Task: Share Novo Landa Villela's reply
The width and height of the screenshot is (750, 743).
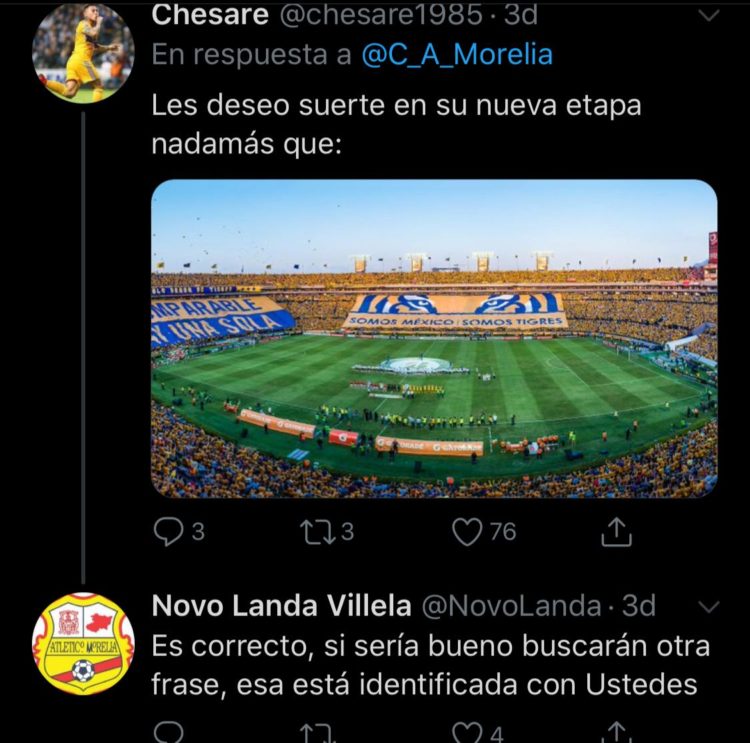Action: pos(617,733)
